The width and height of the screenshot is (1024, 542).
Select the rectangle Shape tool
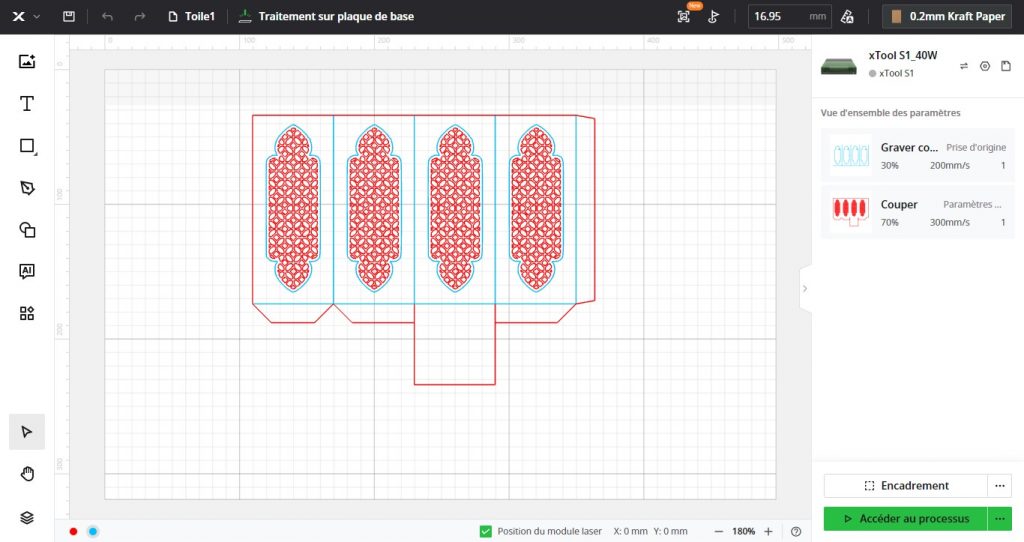27,146
